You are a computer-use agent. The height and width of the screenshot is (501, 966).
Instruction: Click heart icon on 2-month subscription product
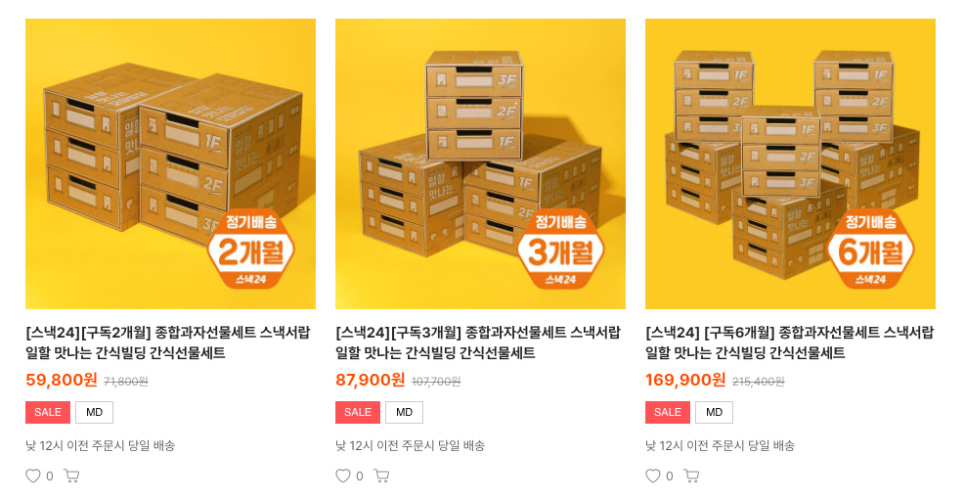pos(33,476)
